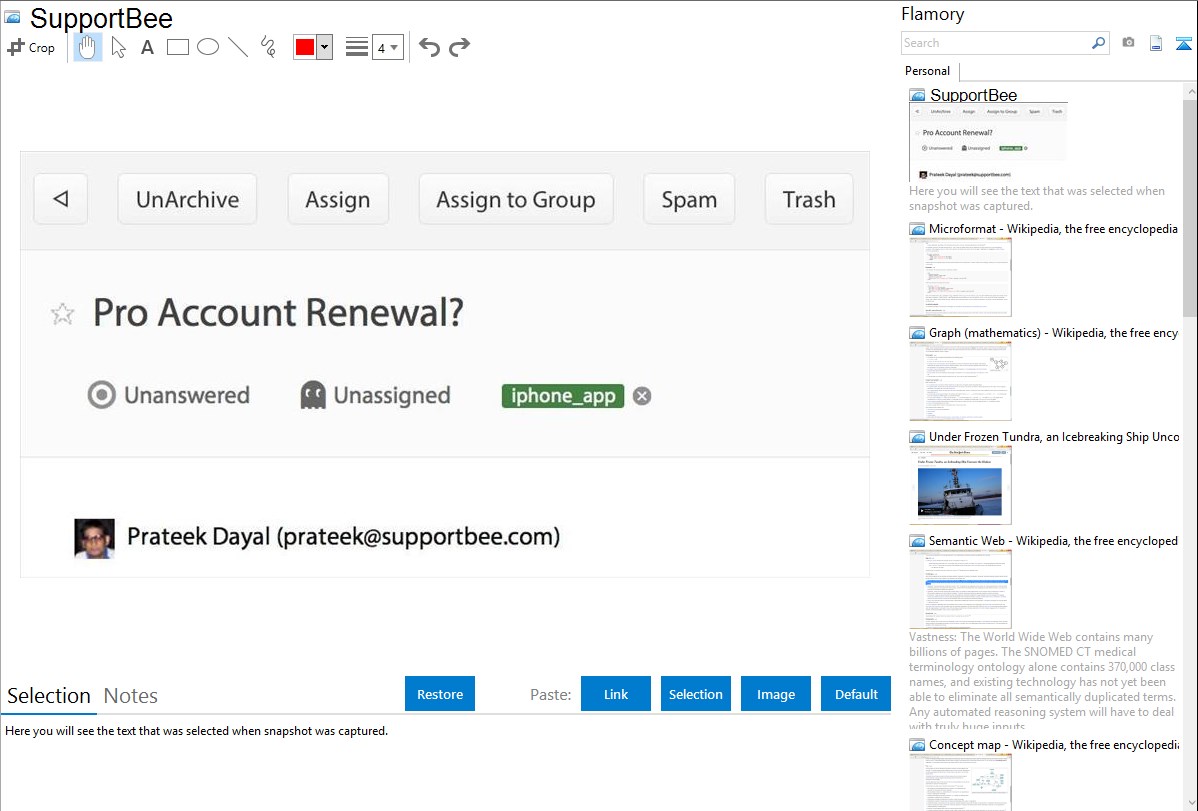Click the camera snapshot icon
The width and height of the screenshot is (1198, 811).
click(1128, 43)
